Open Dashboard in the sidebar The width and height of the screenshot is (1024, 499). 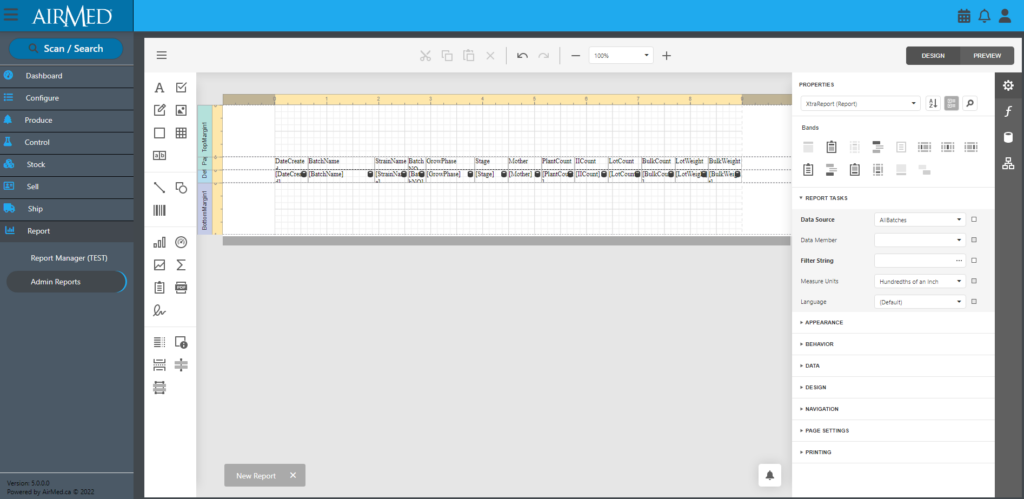pyautogui.click(x=67, y=76)
